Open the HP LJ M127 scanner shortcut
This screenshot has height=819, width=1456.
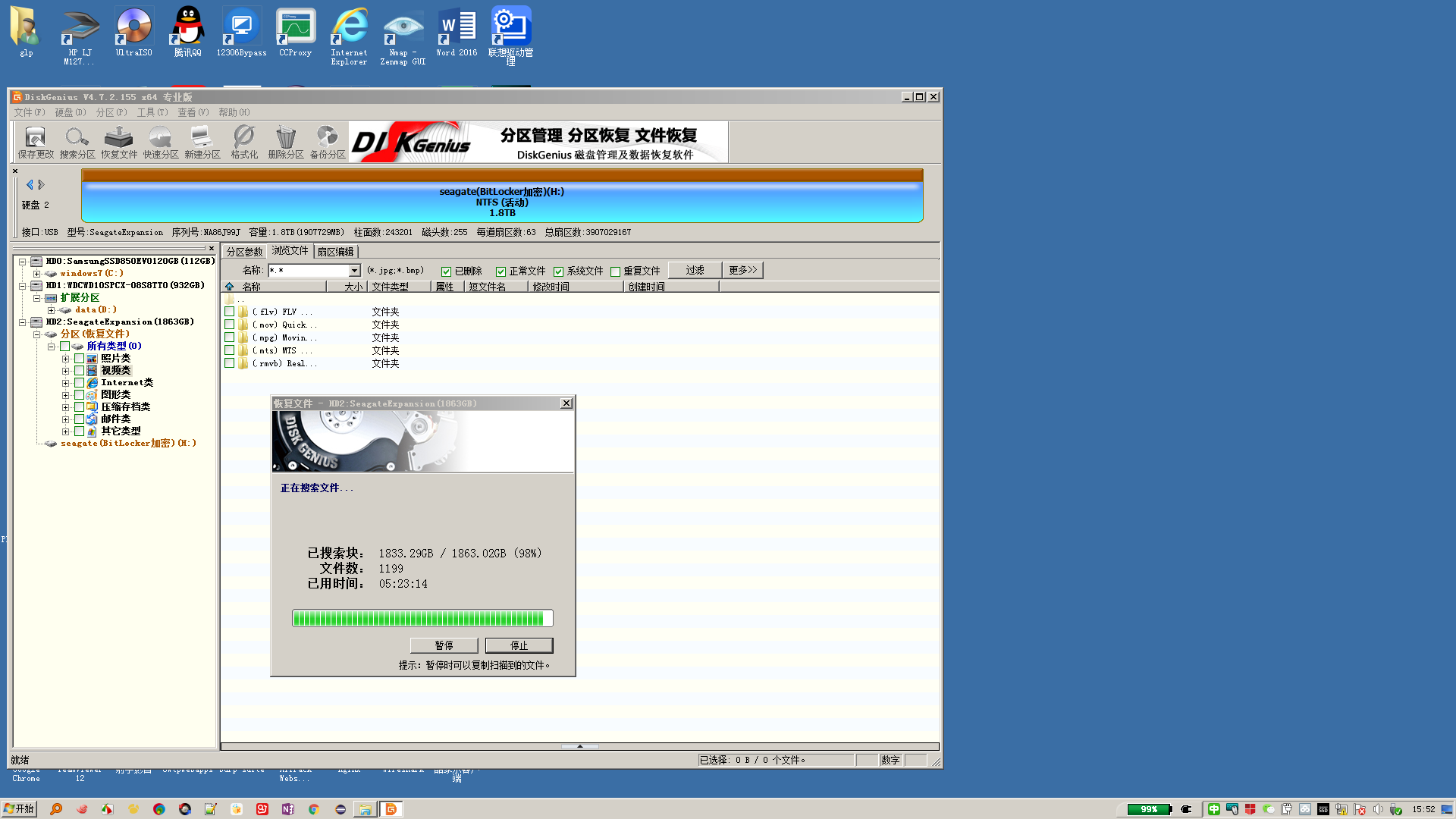click(x=80, y=36)
